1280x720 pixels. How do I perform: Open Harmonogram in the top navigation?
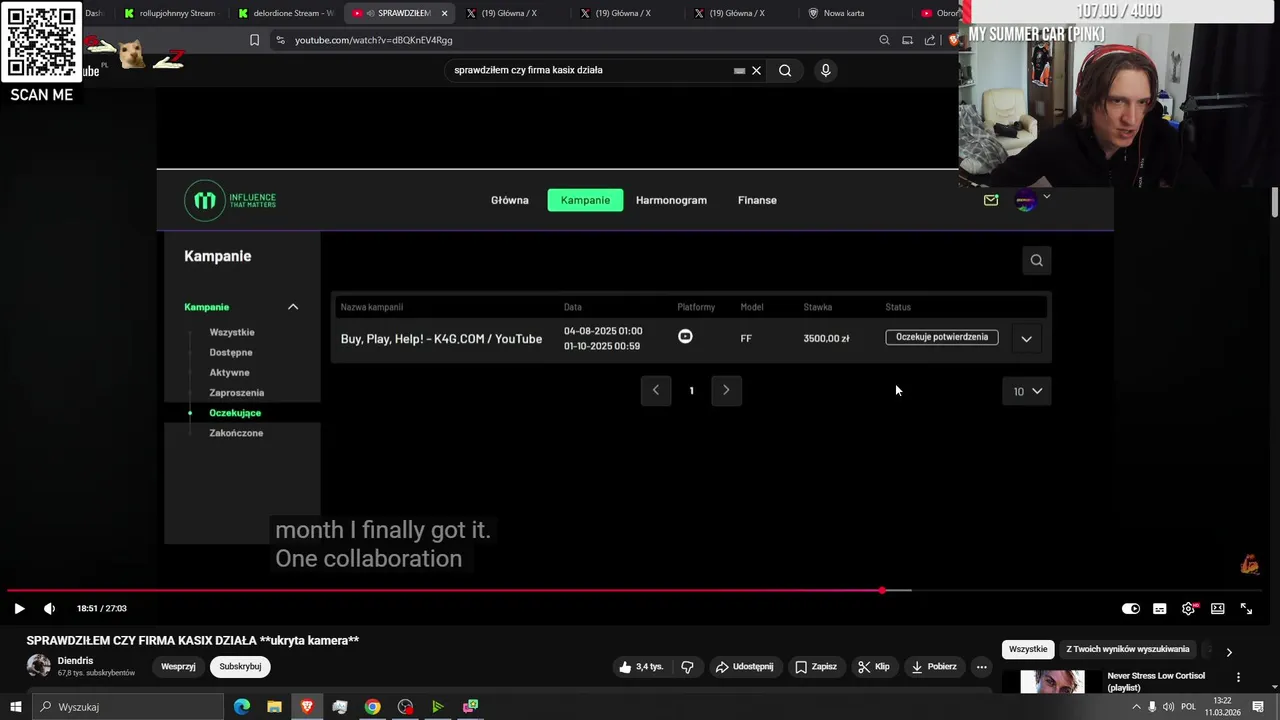click(x=671, y=200)
